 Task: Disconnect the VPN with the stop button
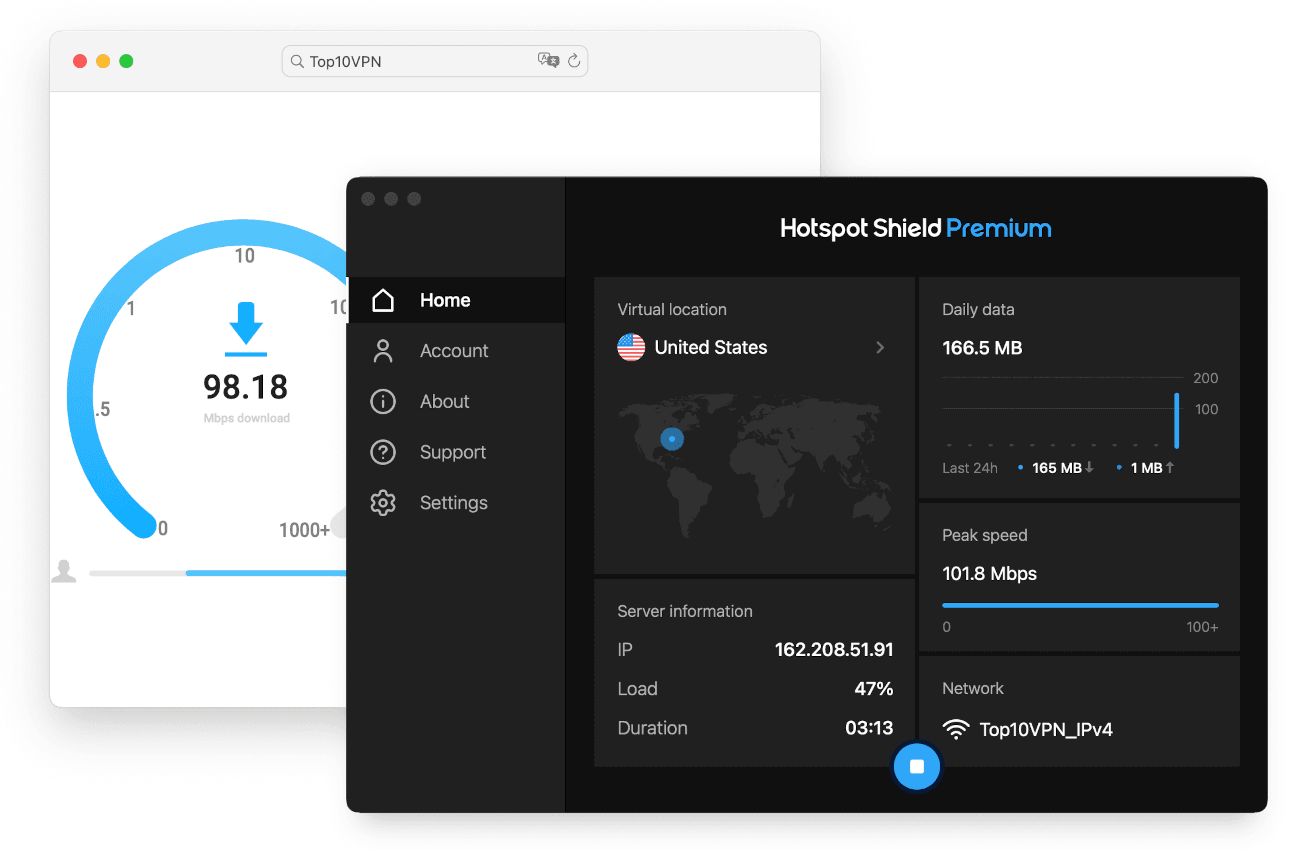point(916,766)
